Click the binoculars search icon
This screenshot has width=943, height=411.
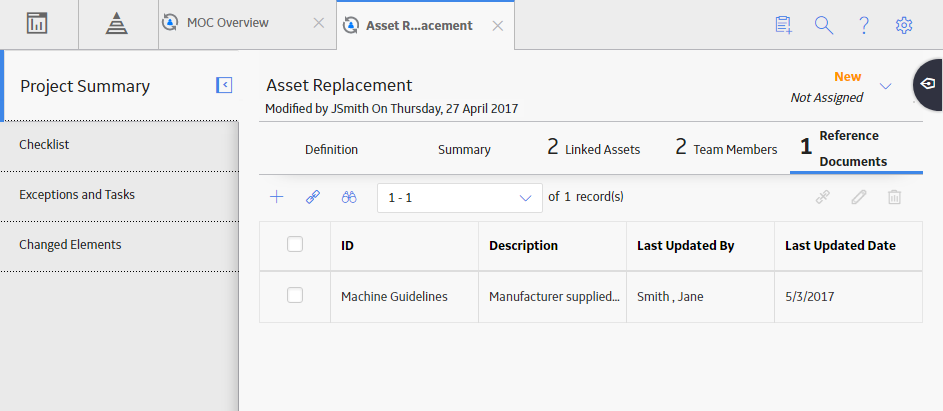point(349,197)
